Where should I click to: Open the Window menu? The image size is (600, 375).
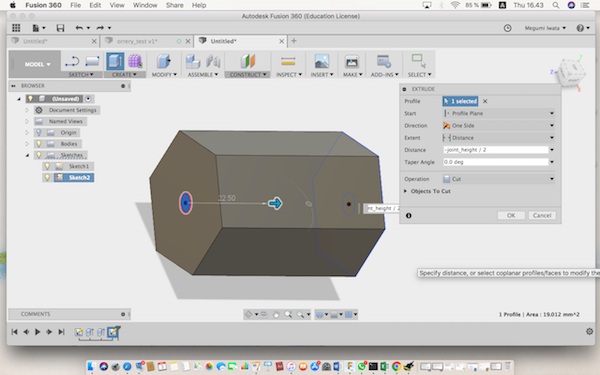(x=145, y=5)
